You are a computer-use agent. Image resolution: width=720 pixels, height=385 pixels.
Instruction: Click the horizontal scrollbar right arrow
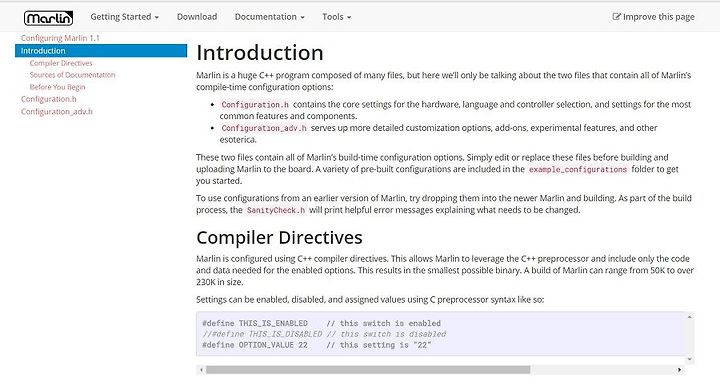[x=680, y=370]
